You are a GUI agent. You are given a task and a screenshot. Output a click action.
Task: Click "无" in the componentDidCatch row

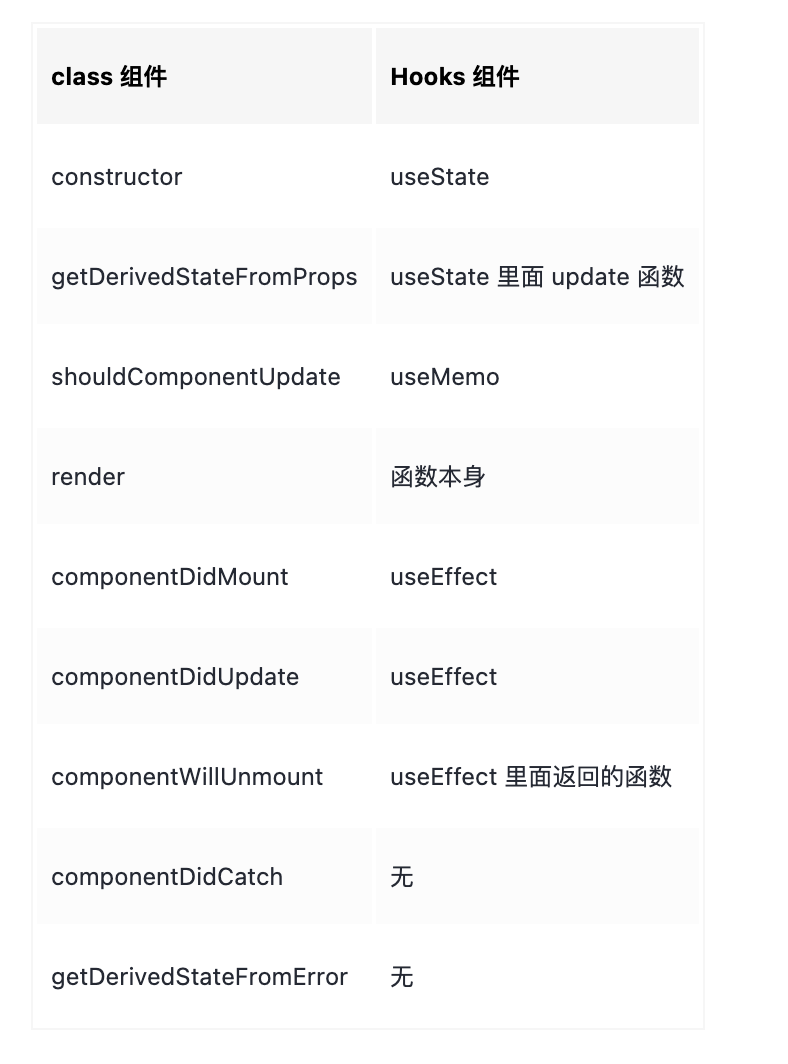[402, 877]
